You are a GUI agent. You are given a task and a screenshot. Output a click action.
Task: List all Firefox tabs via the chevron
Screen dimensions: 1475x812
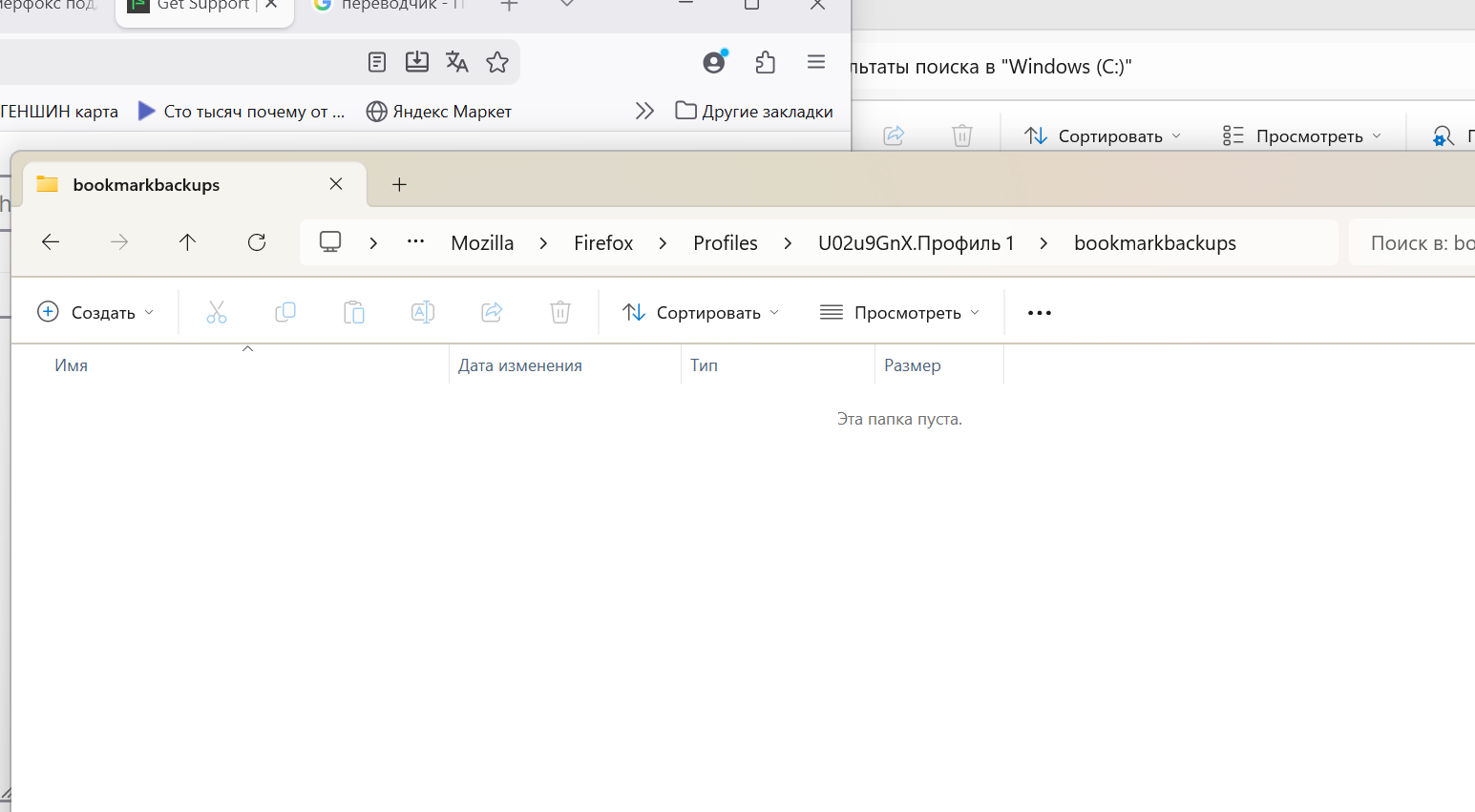click(567, 4)
